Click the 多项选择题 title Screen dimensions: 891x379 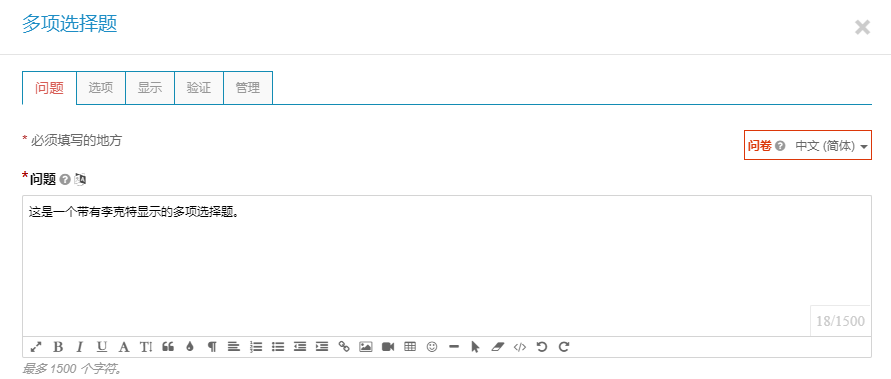pos(70,24)
